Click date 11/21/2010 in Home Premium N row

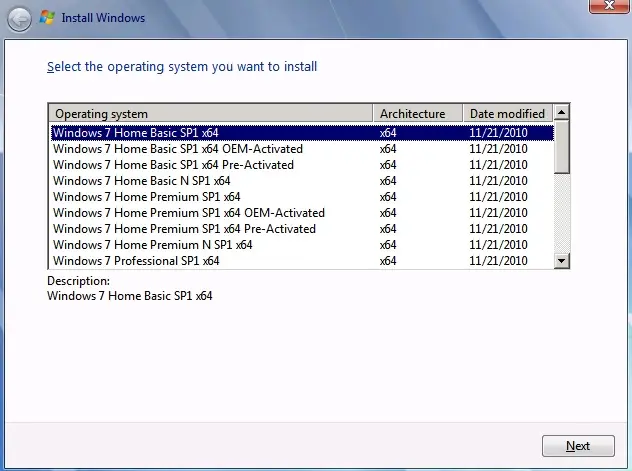pyautogui.click(x=498, y=245)
